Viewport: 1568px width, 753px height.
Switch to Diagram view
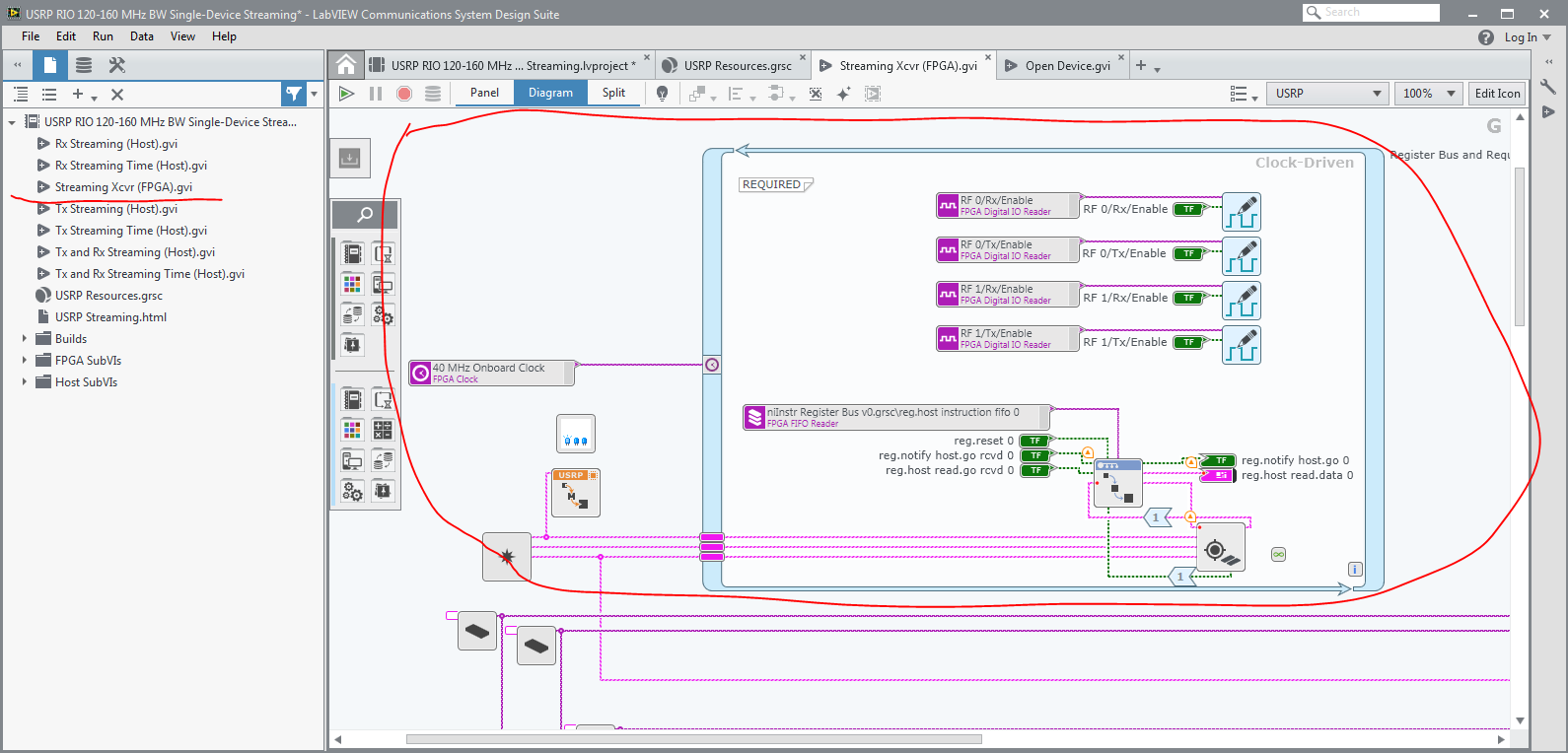click(550, 93)
